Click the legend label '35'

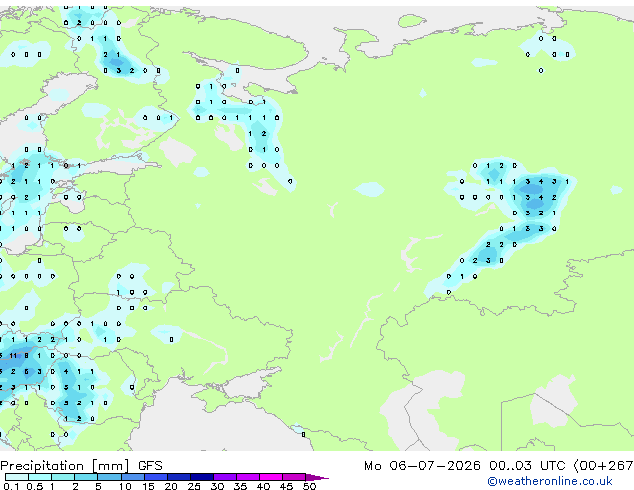tap(240, 486)
